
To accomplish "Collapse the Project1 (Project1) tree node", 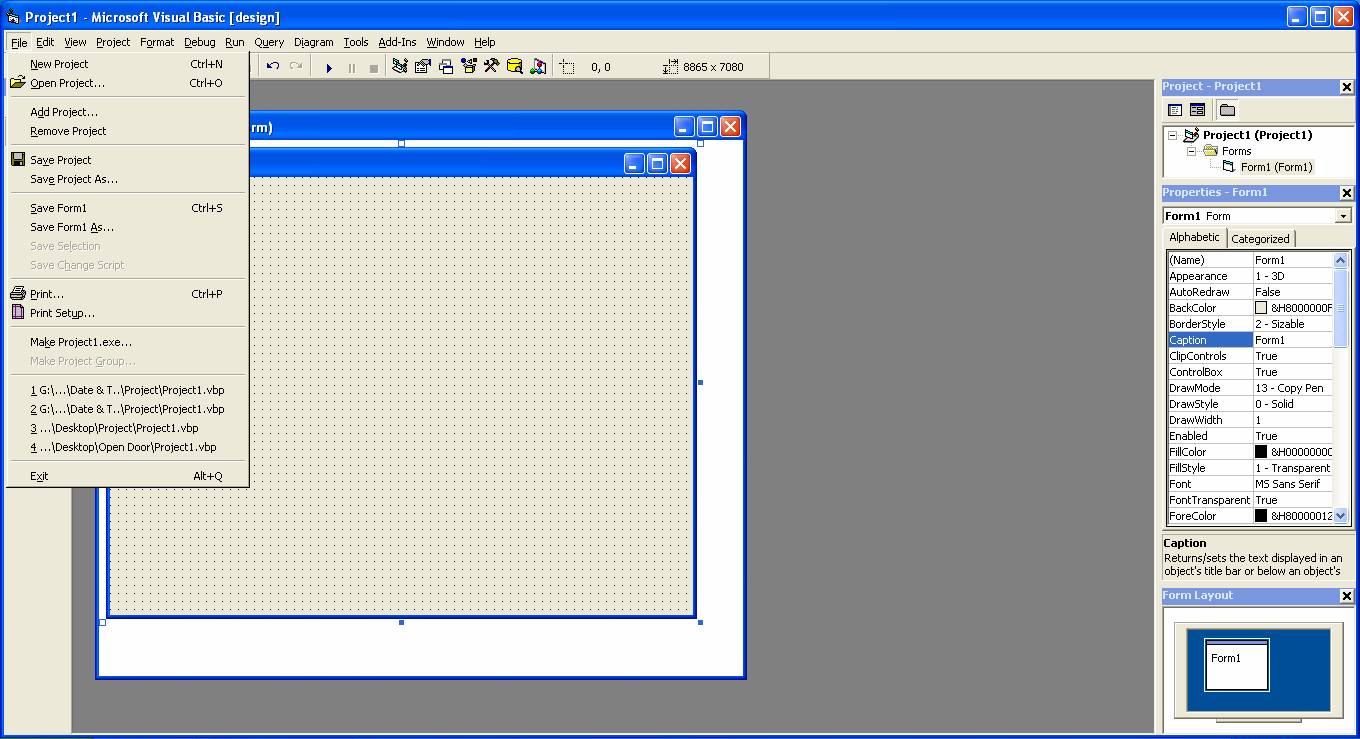I will point(1173,135).
